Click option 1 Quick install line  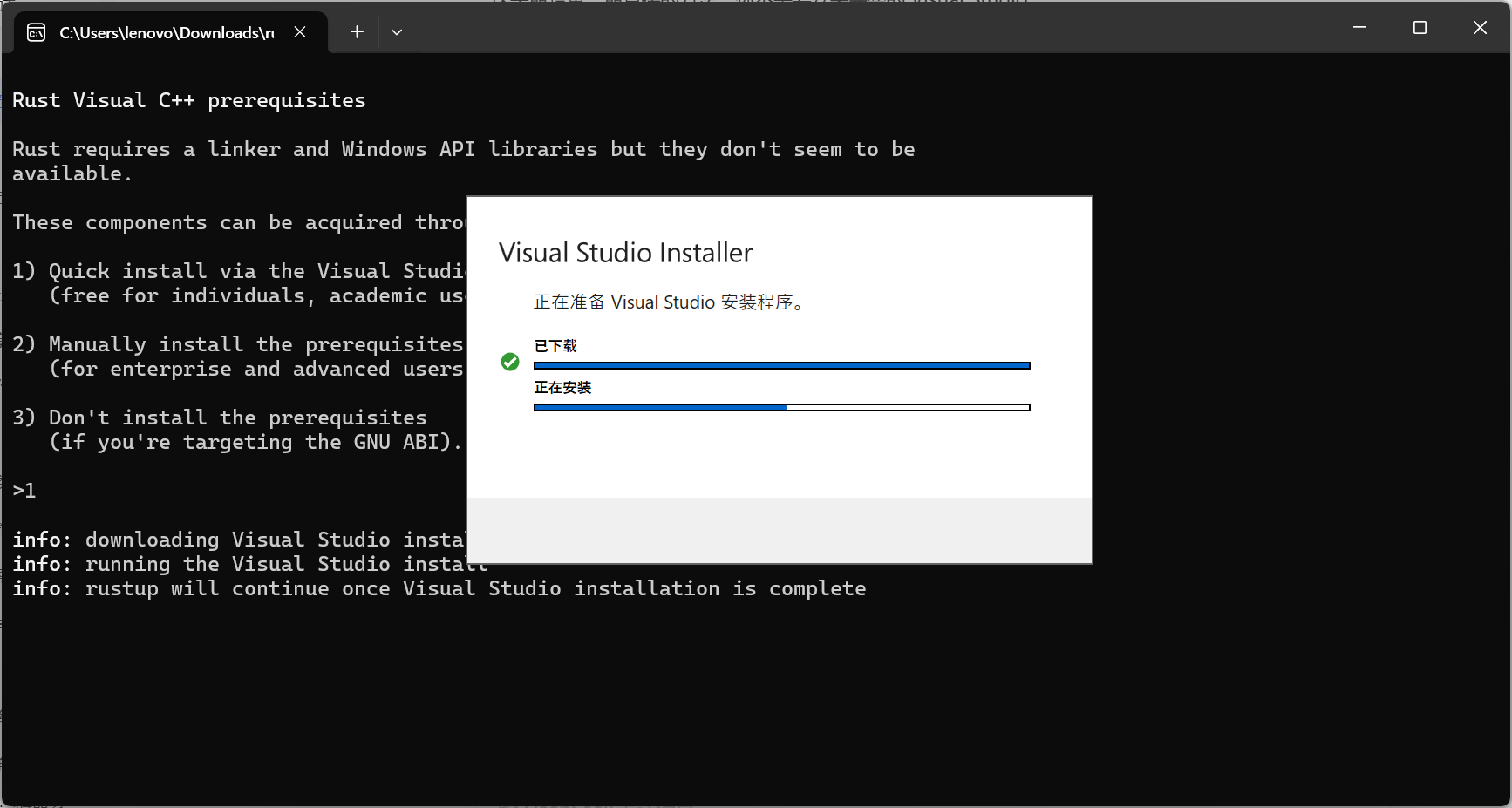239,271
